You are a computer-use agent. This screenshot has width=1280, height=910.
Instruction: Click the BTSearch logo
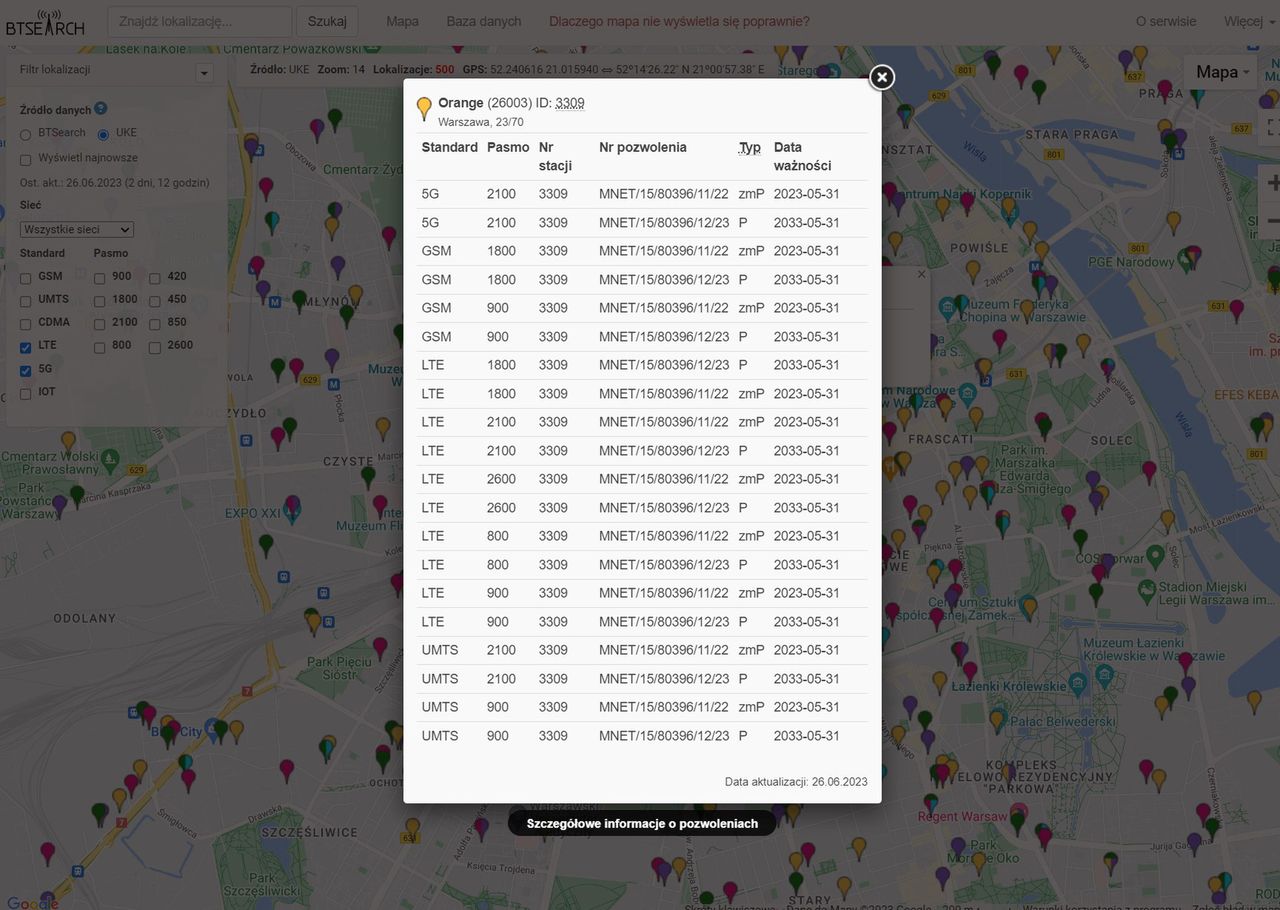point(45,22)
